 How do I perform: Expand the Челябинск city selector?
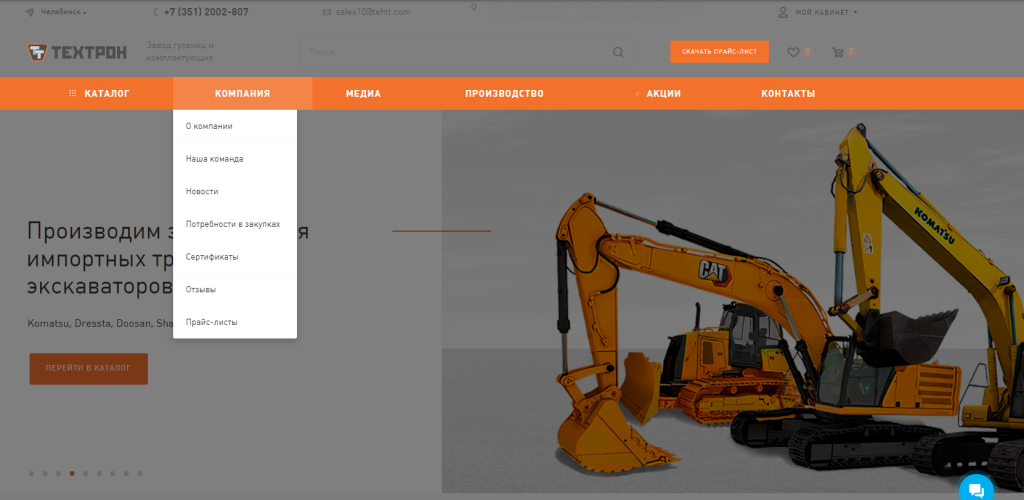pos(57,12)
